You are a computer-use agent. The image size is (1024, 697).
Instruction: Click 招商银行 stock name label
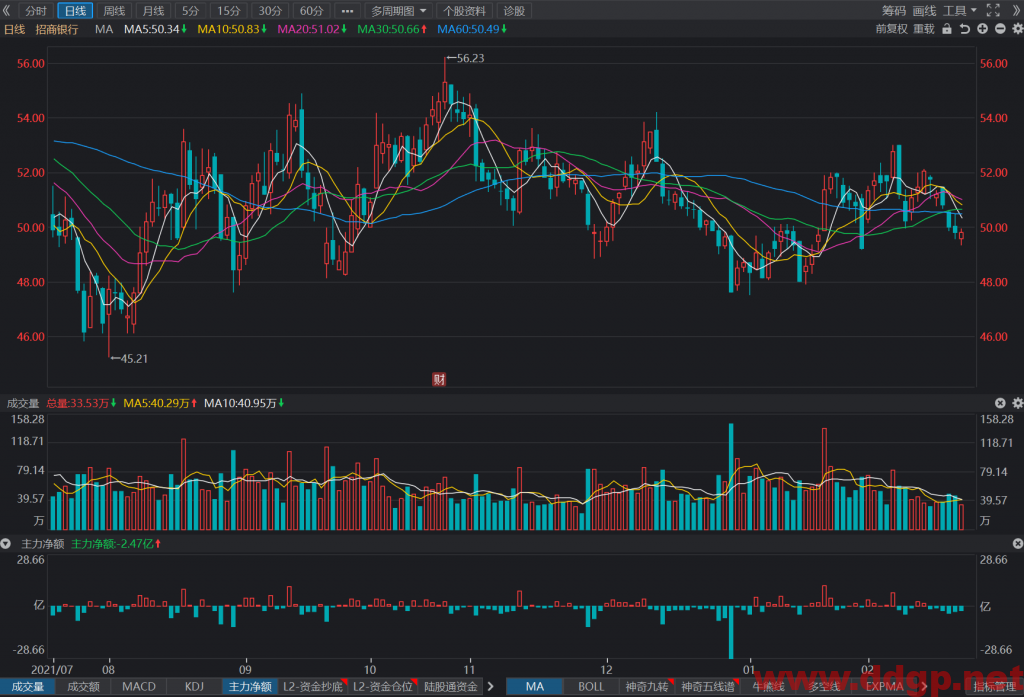coord(57,29)
